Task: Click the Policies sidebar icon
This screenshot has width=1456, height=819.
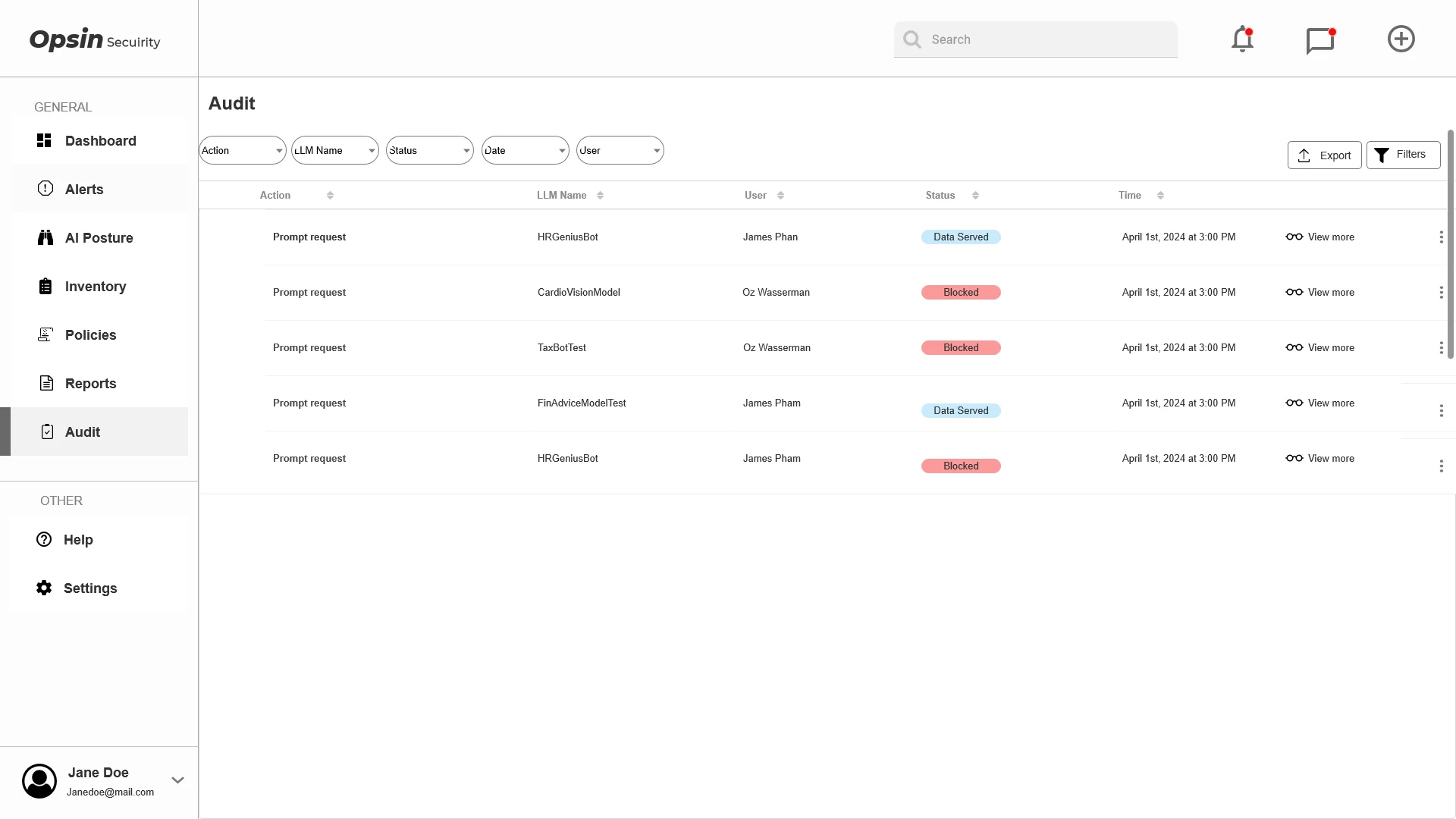Action: click(45, 334)
